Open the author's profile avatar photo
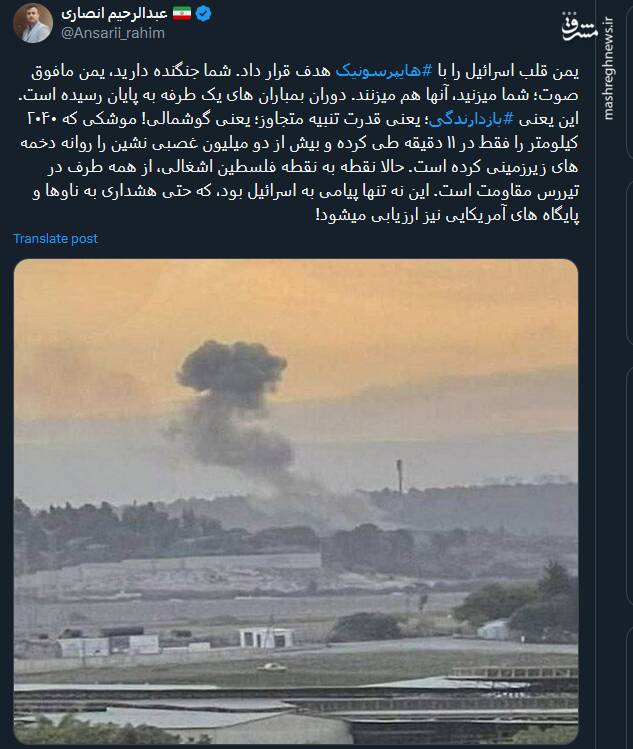 [x=32, y=23]
